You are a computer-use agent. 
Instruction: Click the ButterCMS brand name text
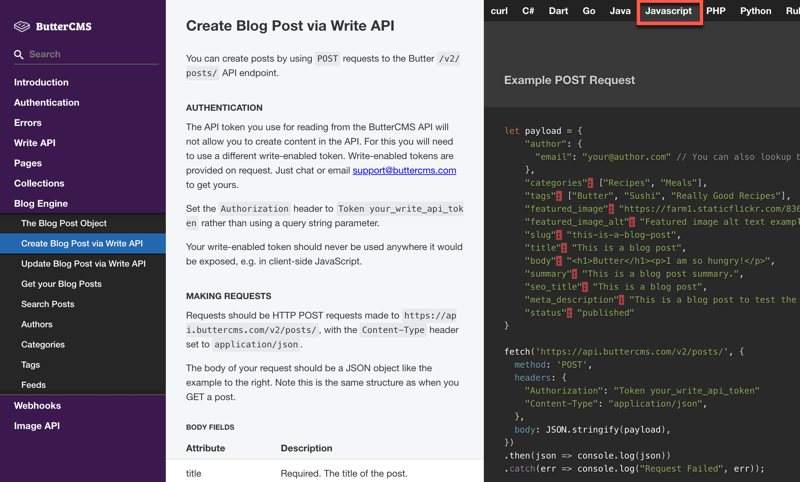(x=64, y=27)
